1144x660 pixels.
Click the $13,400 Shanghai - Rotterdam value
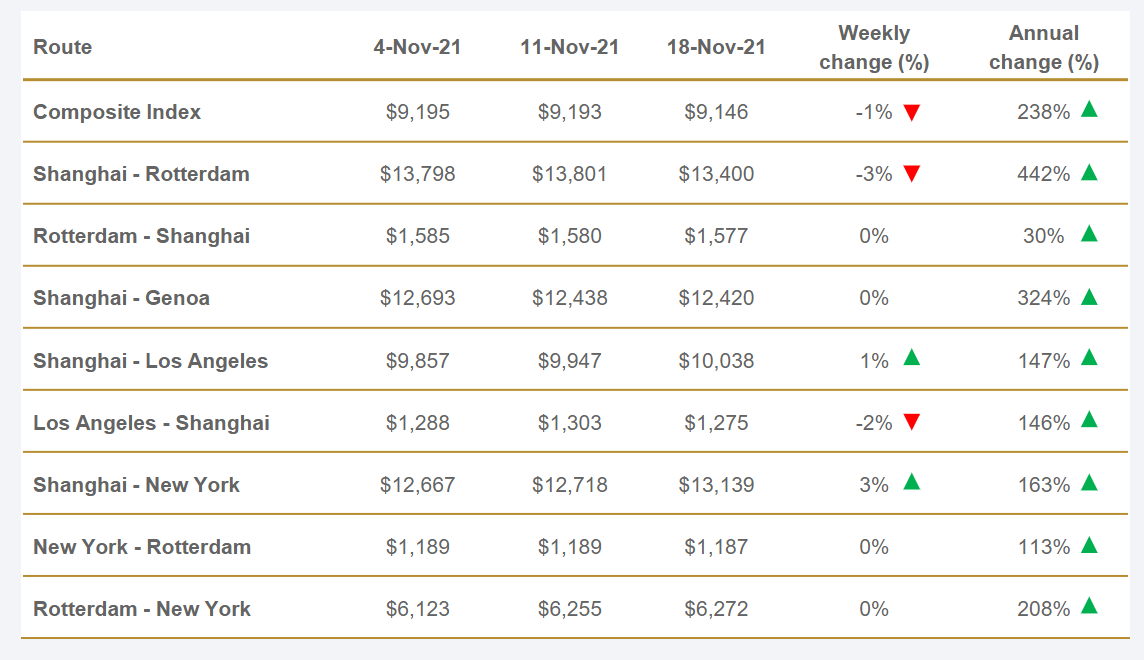point(716,174)
